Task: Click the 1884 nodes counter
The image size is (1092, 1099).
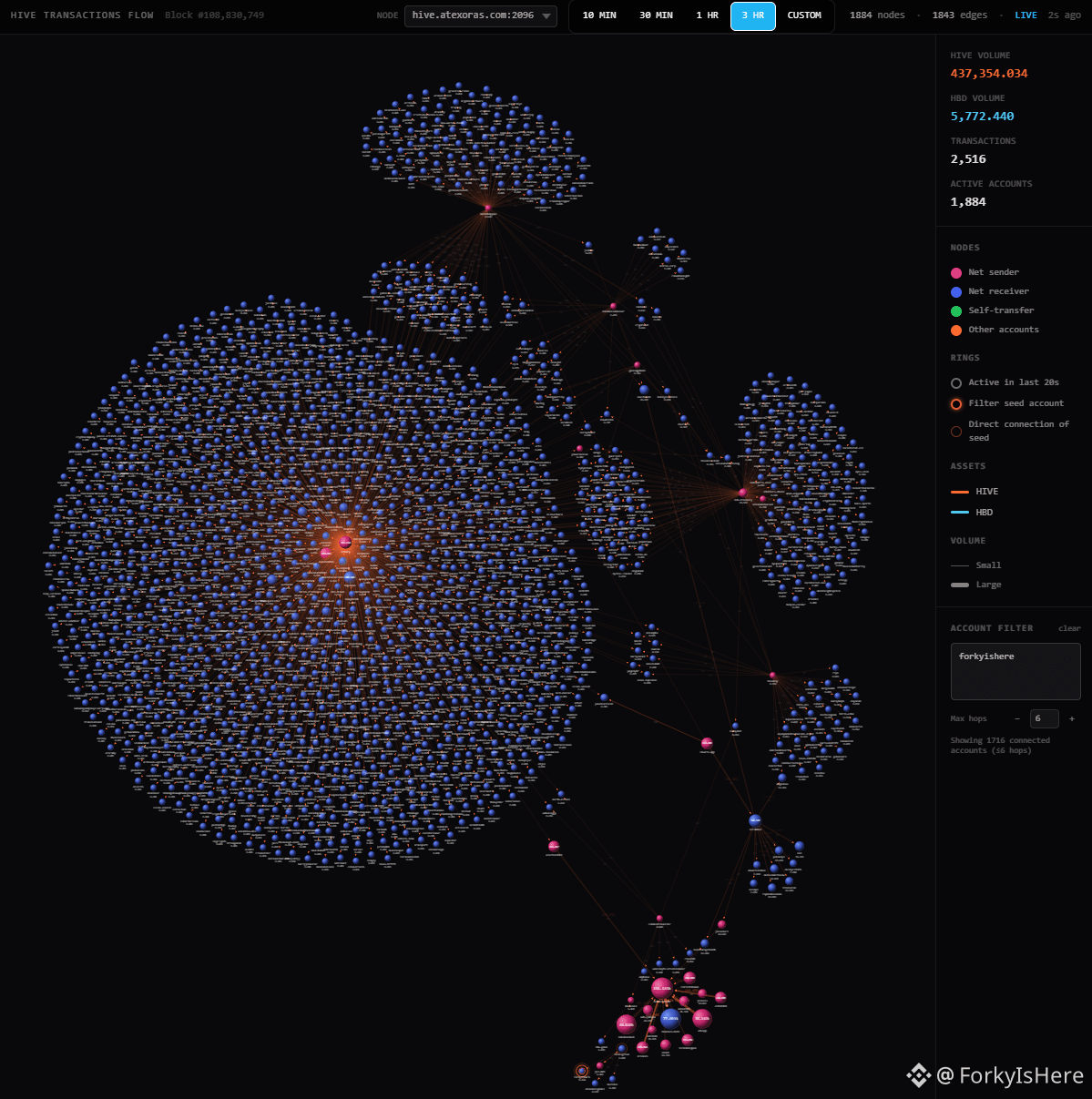Action: 877,15
